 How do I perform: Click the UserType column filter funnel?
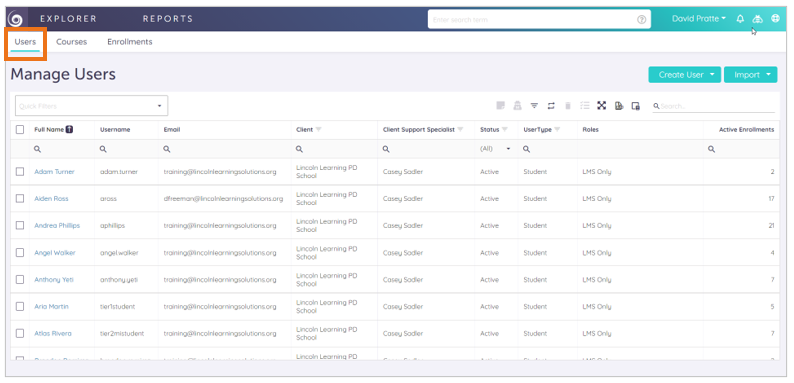[x=557, y=130]
